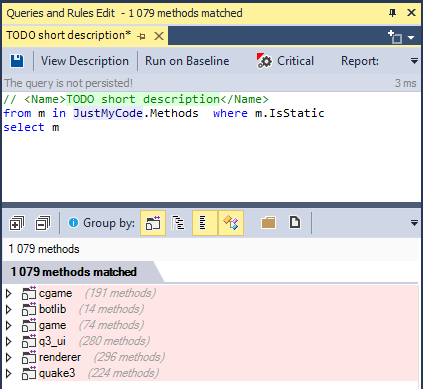Select the q3_ui assembly row
This screenshot has height=389, width=423.
[228, 341]
